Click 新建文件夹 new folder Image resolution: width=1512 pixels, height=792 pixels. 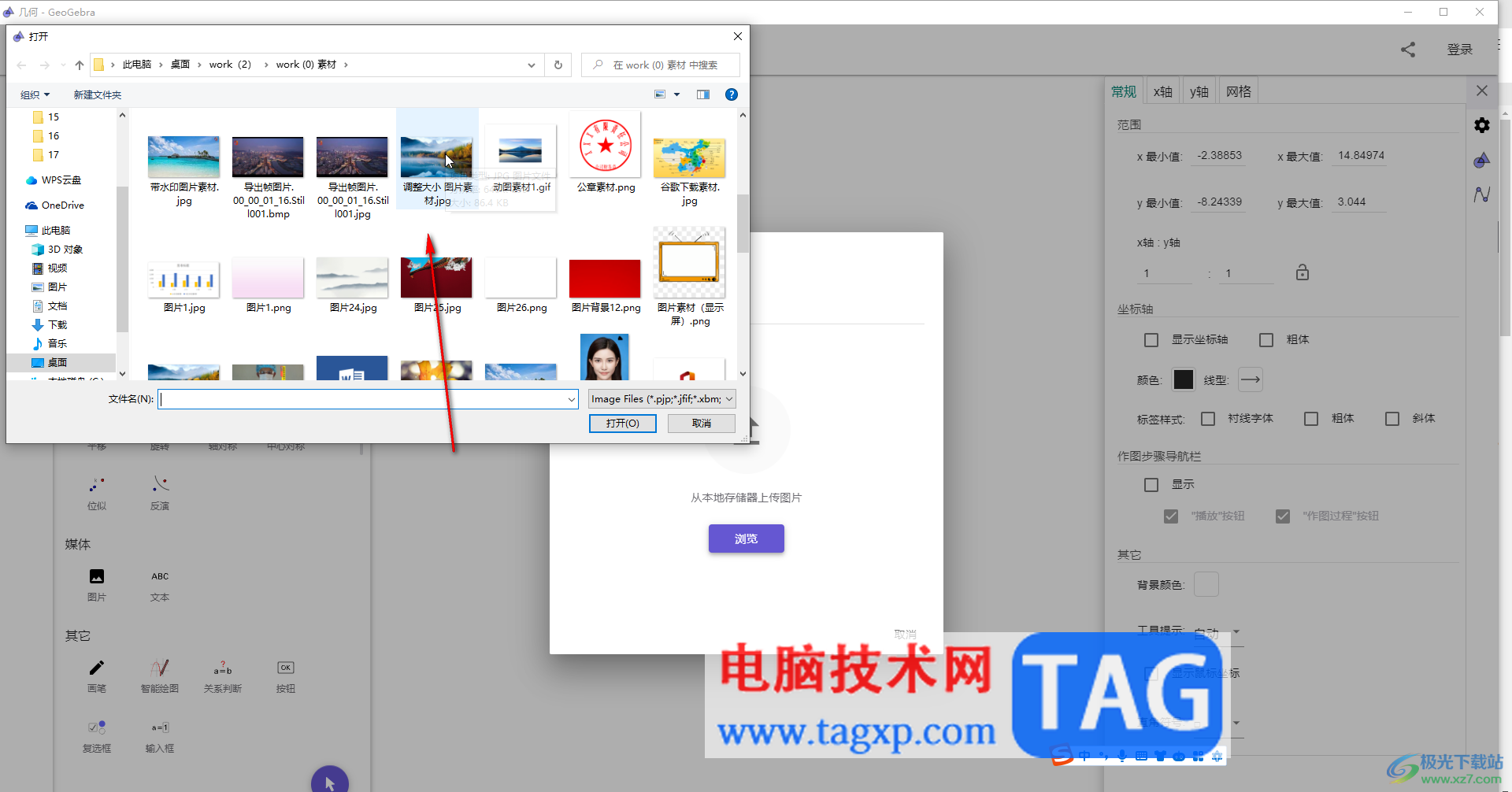[98, 94]
